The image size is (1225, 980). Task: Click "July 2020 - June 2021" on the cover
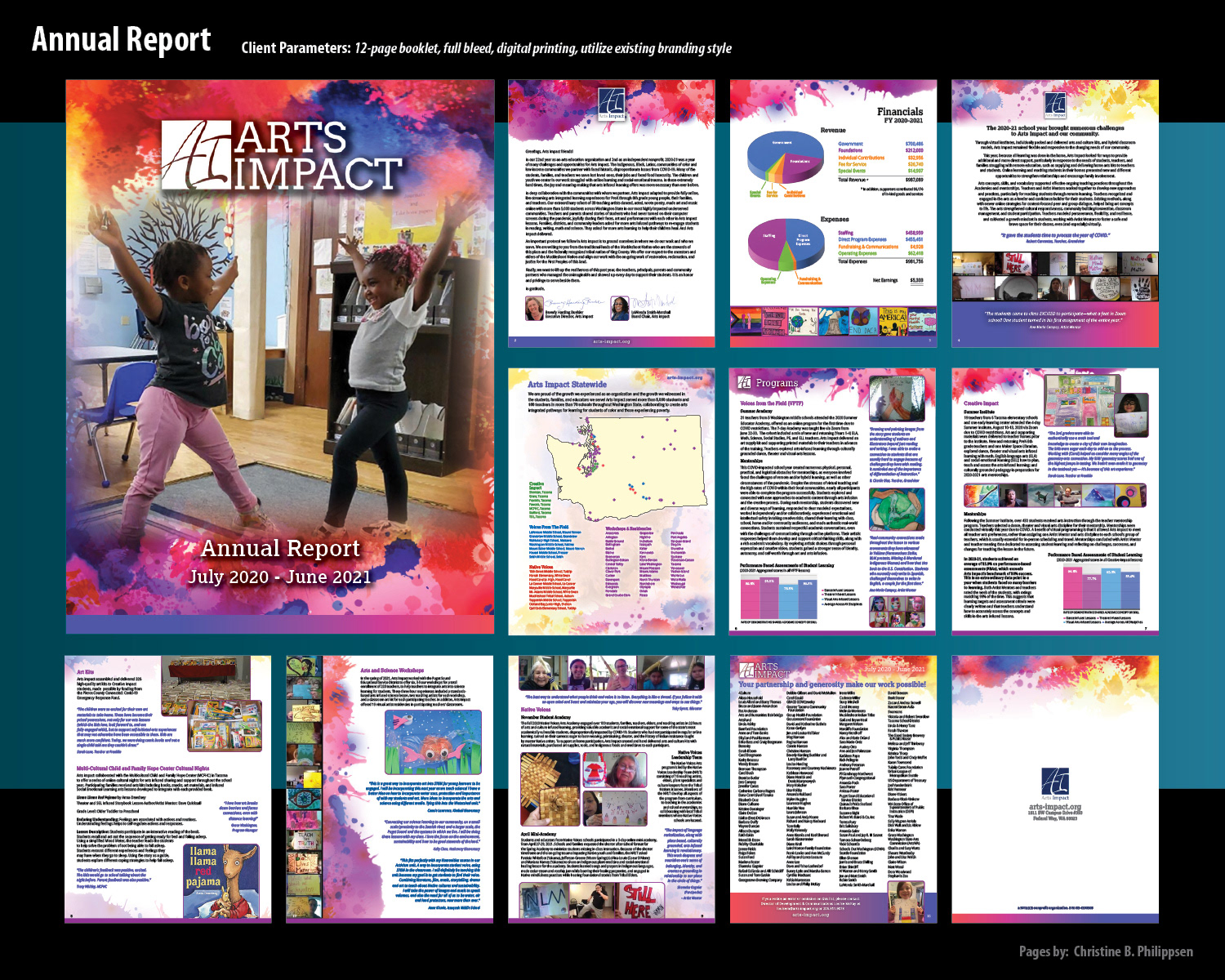(279, 577)
